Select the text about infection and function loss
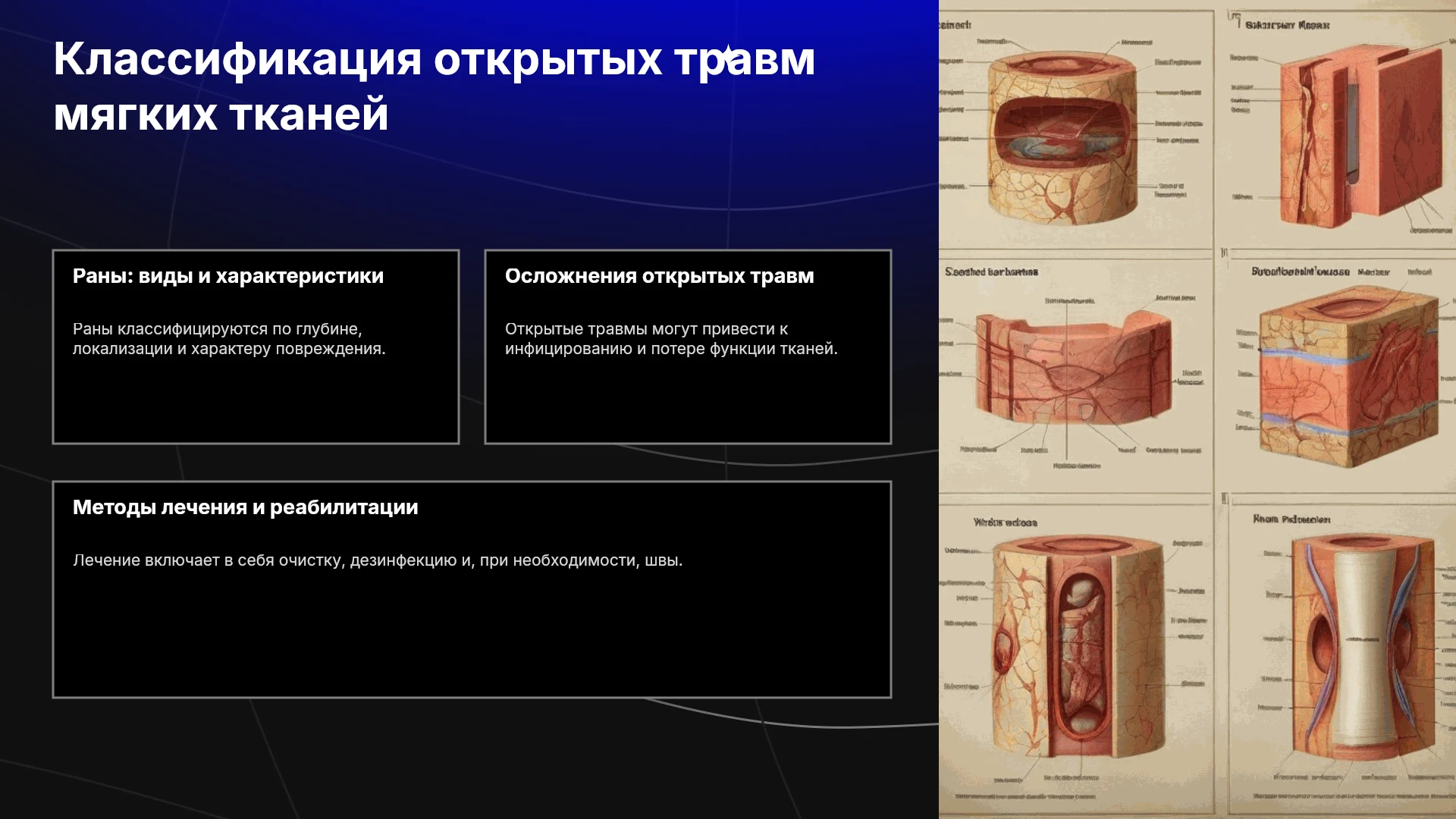Viewport: 1456px width, 819px height. click(x=671, y=339)
